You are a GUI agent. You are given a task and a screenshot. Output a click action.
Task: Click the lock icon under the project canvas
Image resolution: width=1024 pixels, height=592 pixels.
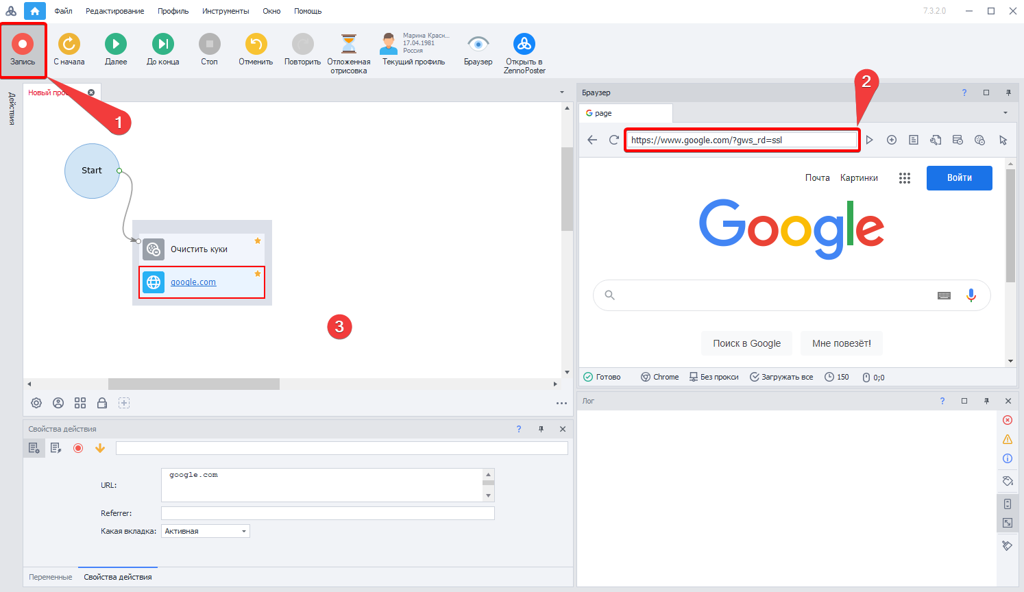pyautogui.click(x=100, y=403)
